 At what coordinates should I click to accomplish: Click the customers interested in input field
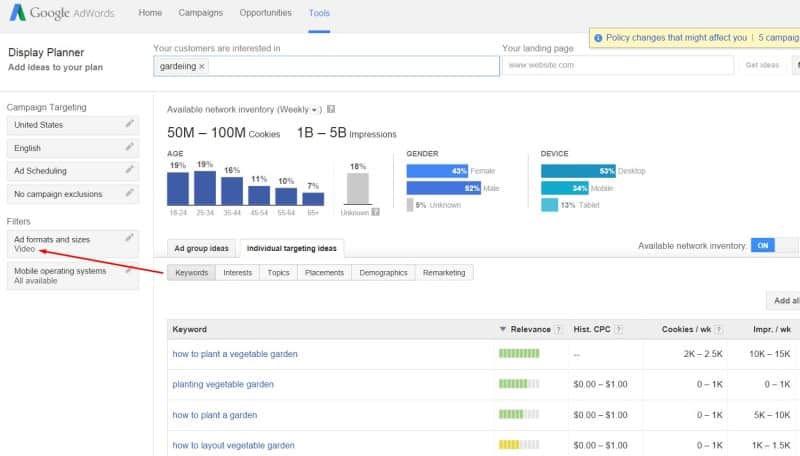click(327, 66)
